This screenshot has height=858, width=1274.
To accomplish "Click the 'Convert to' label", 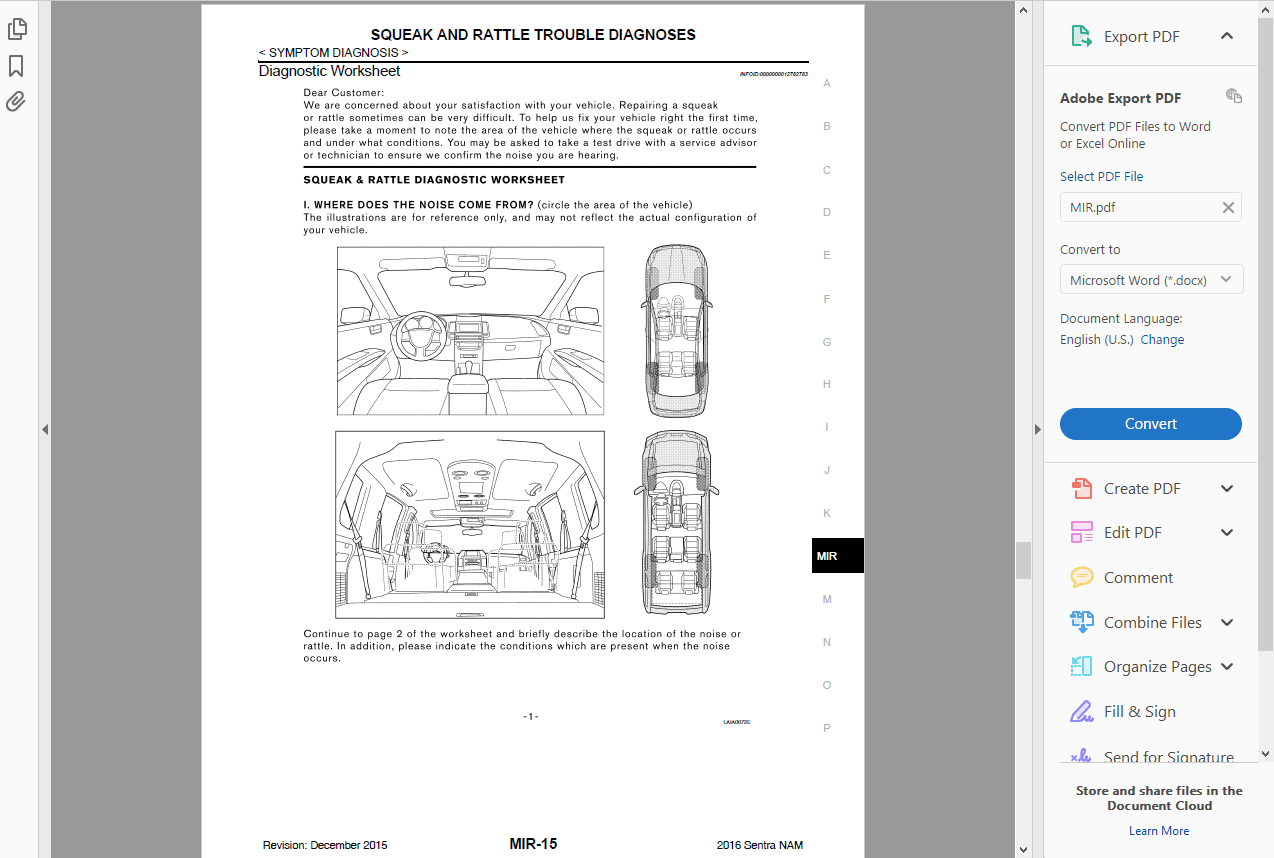I will tap(1090, 250).
